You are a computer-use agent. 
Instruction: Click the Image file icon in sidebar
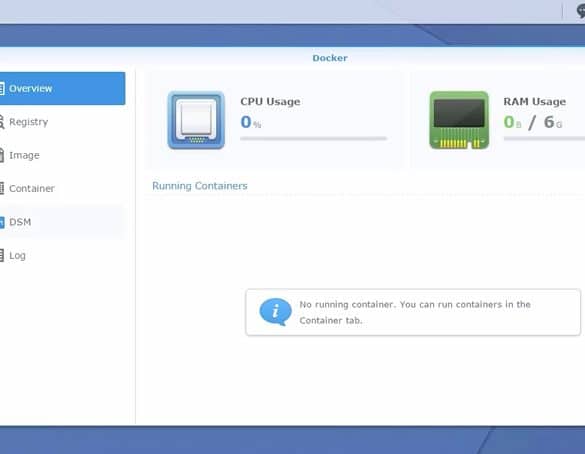tap(2, 155)
